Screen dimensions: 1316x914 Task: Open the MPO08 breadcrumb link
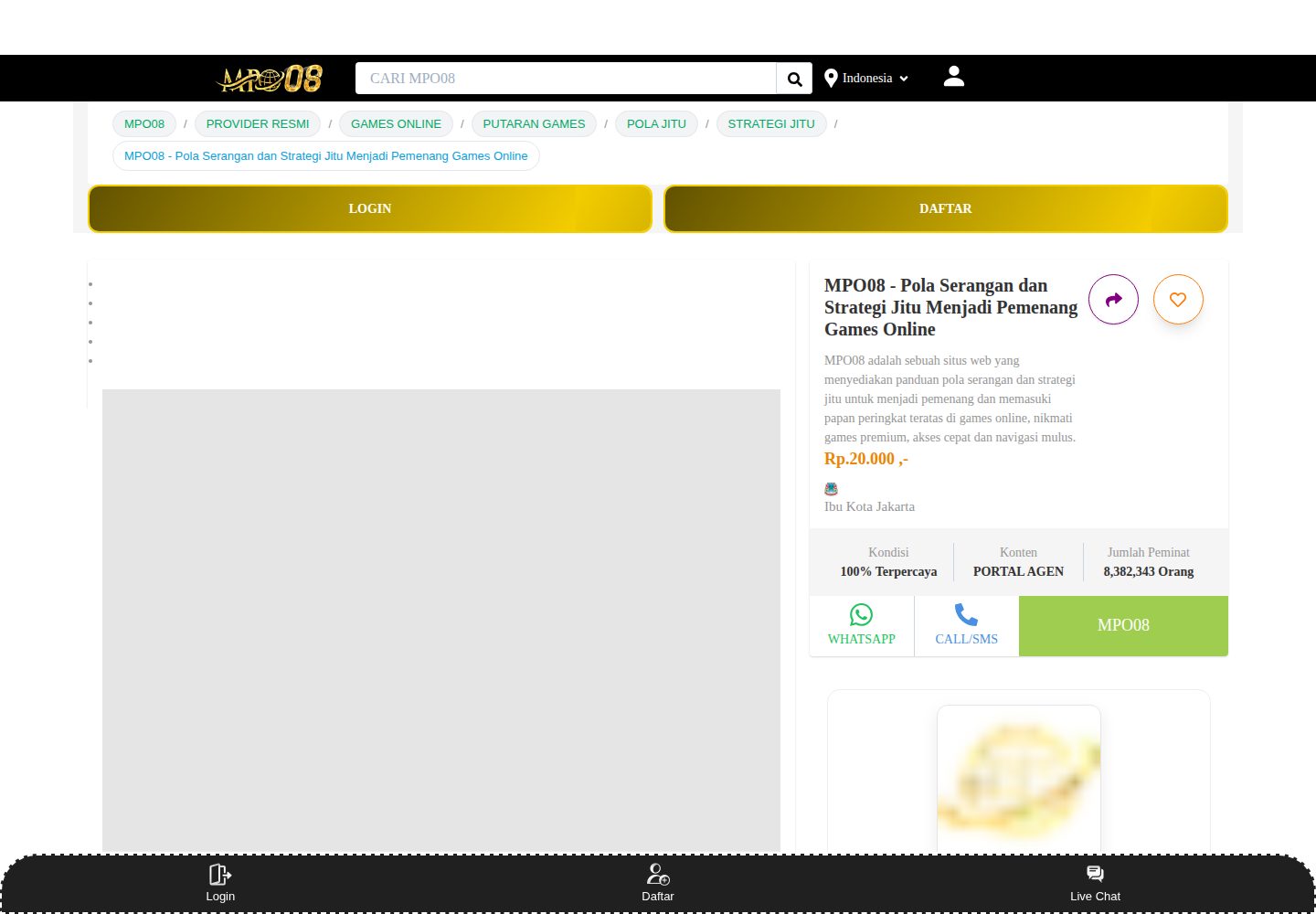(144, 124)
